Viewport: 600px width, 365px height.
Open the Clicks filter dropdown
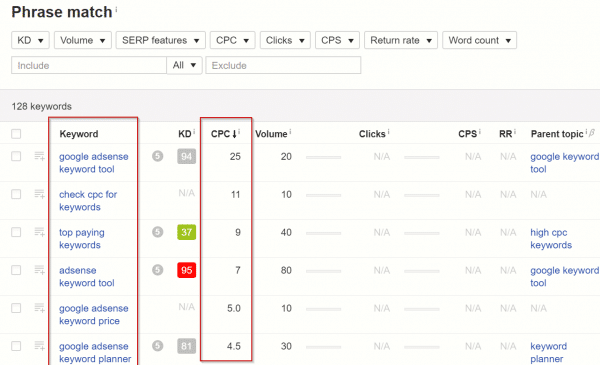click(285, 40)
